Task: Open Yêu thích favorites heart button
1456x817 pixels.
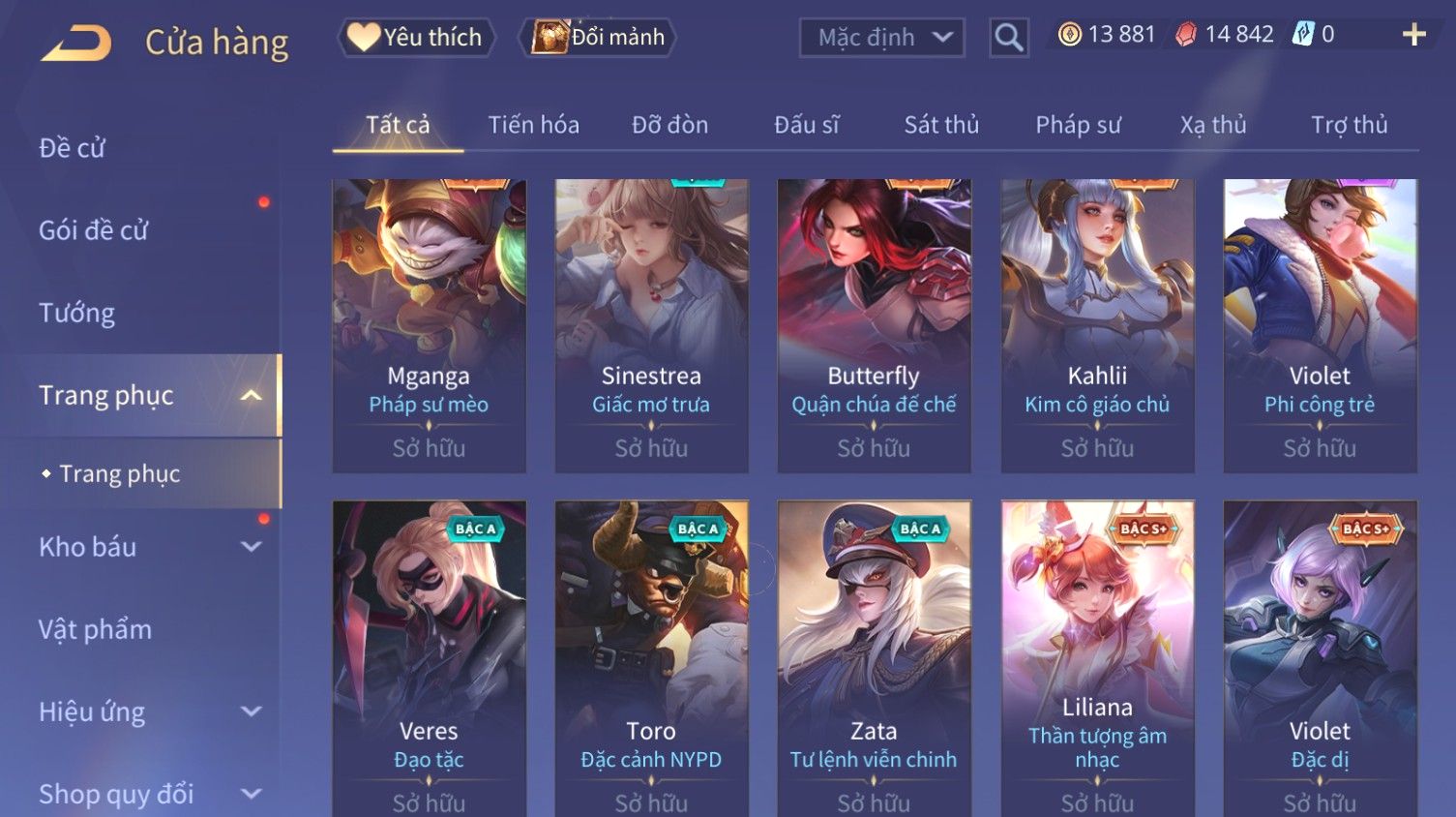Action: [416, 37]
